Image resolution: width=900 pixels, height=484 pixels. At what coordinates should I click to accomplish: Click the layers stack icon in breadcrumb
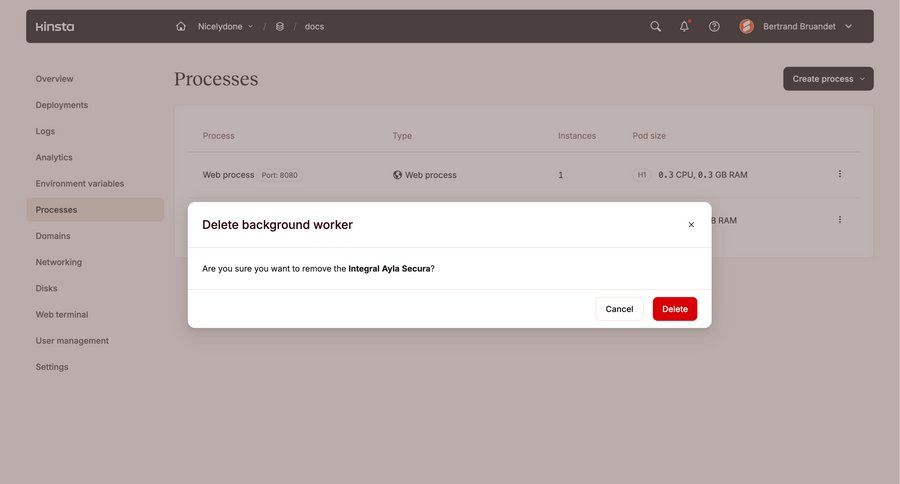click(280, 26)
